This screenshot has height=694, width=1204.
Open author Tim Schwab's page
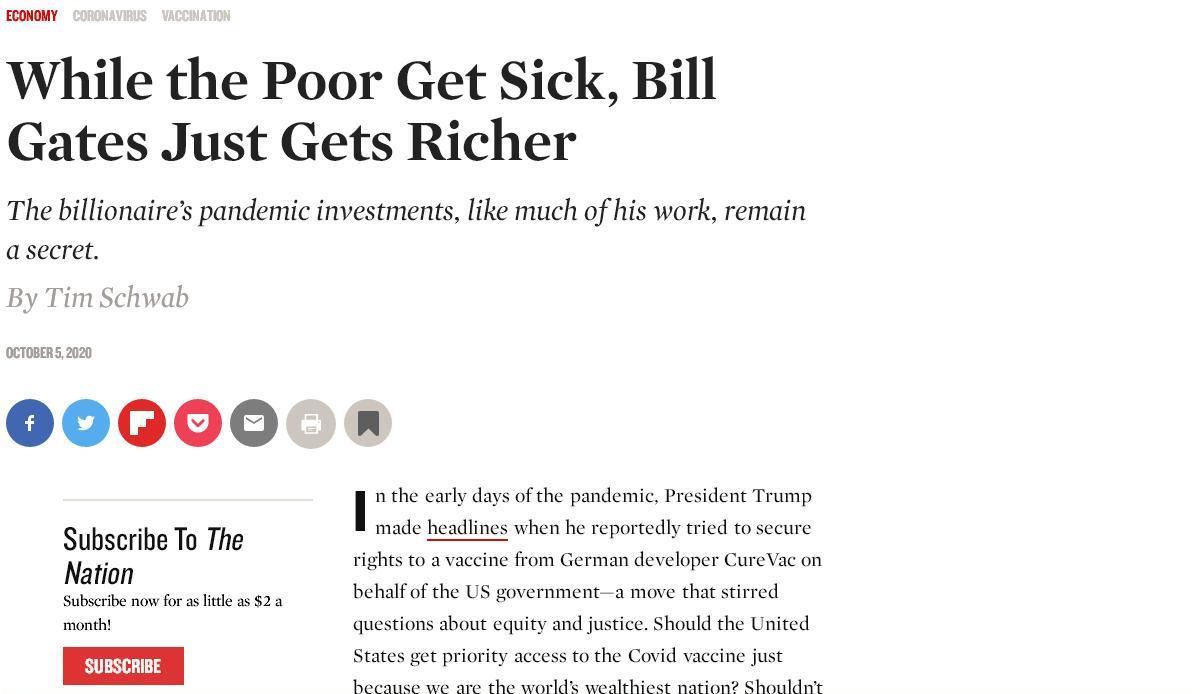116,298
